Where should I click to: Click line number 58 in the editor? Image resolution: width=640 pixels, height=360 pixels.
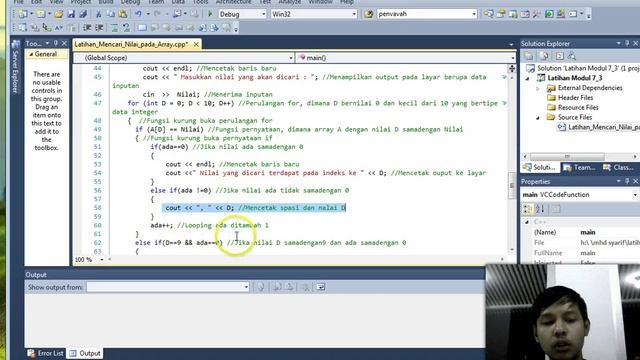[97, 208]
